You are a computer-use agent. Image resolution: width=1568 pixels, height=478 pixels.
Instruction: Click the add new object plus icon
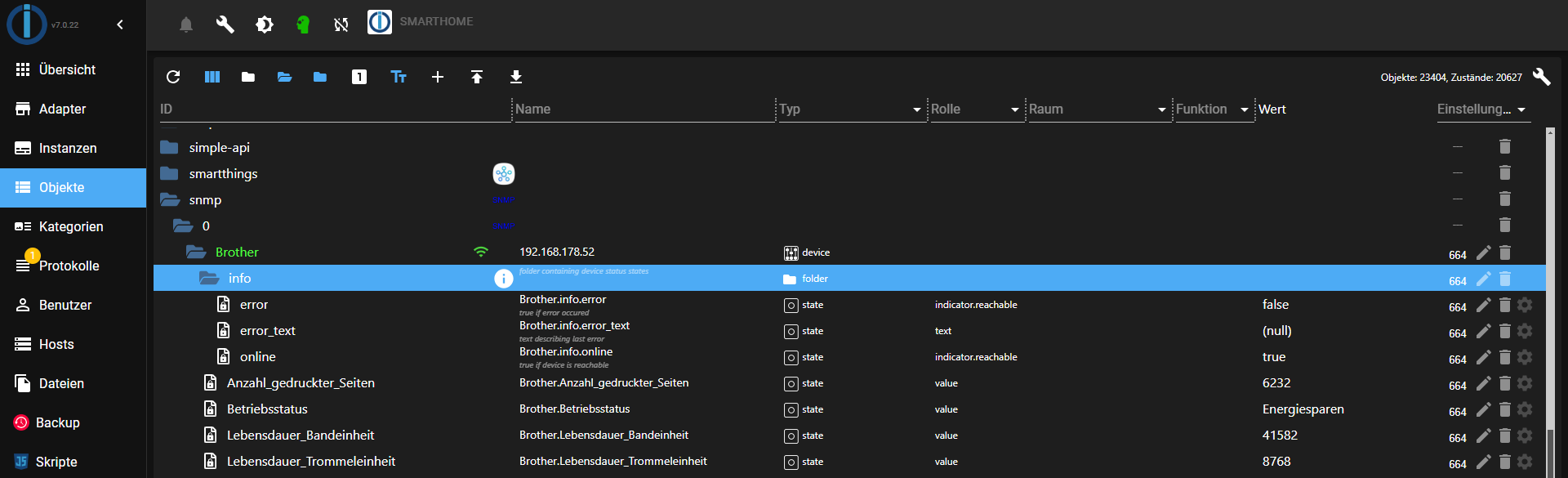pos(438,77)
